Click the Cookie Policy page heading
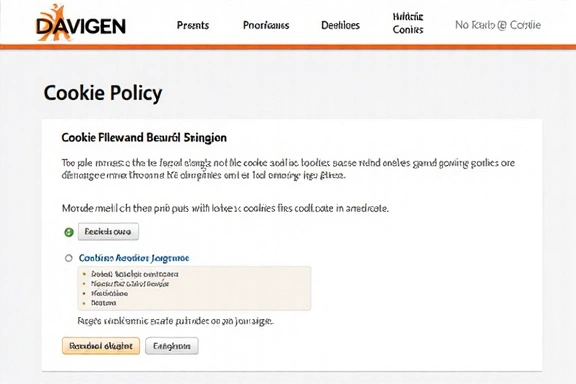The image size is (576, 384). 103,93
